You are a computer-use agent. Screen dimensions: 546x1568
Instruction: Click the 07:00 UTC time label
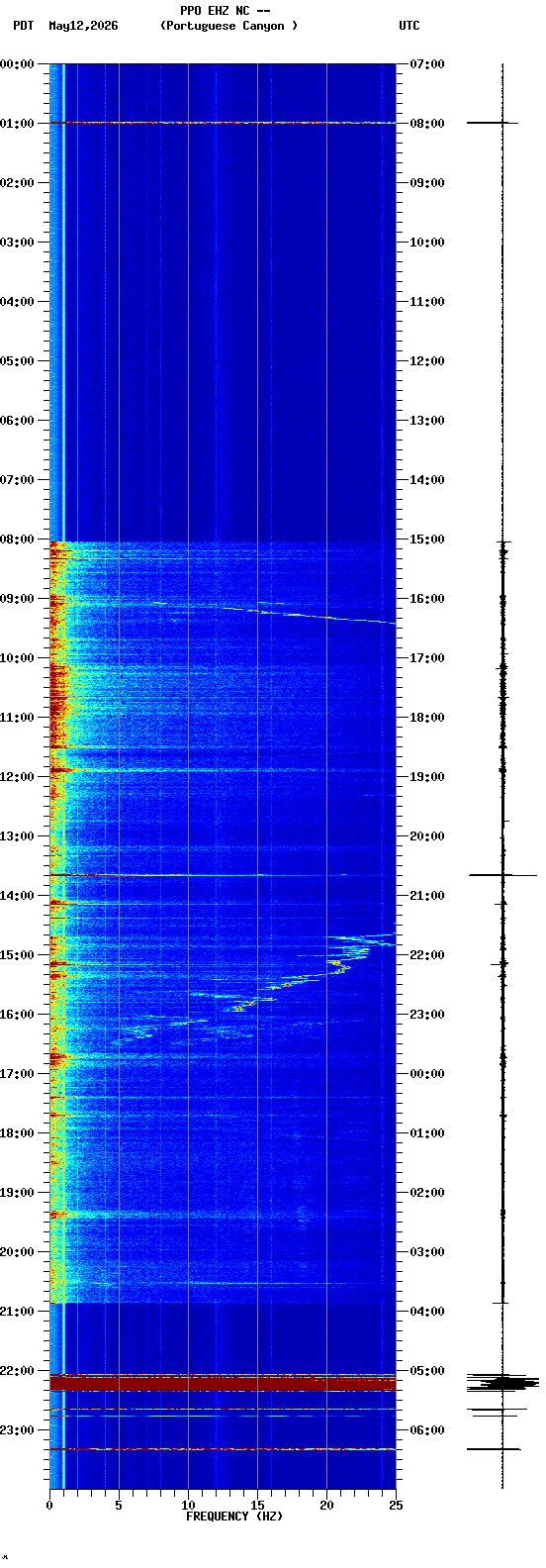click(427, 64)
